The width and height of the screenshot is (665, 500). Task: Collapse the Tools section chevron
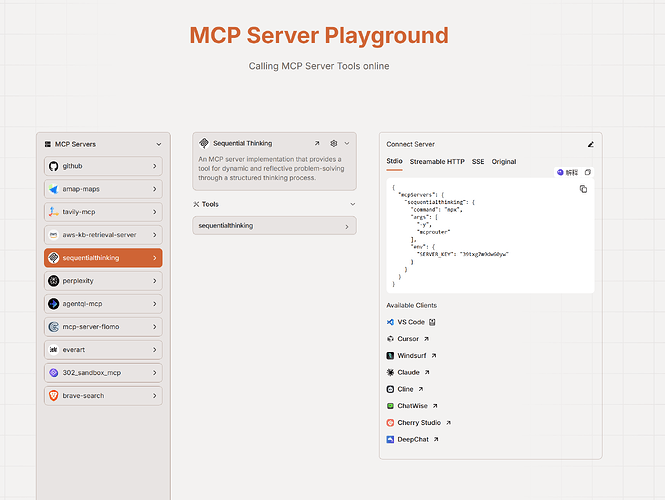[x=352, y=204]
